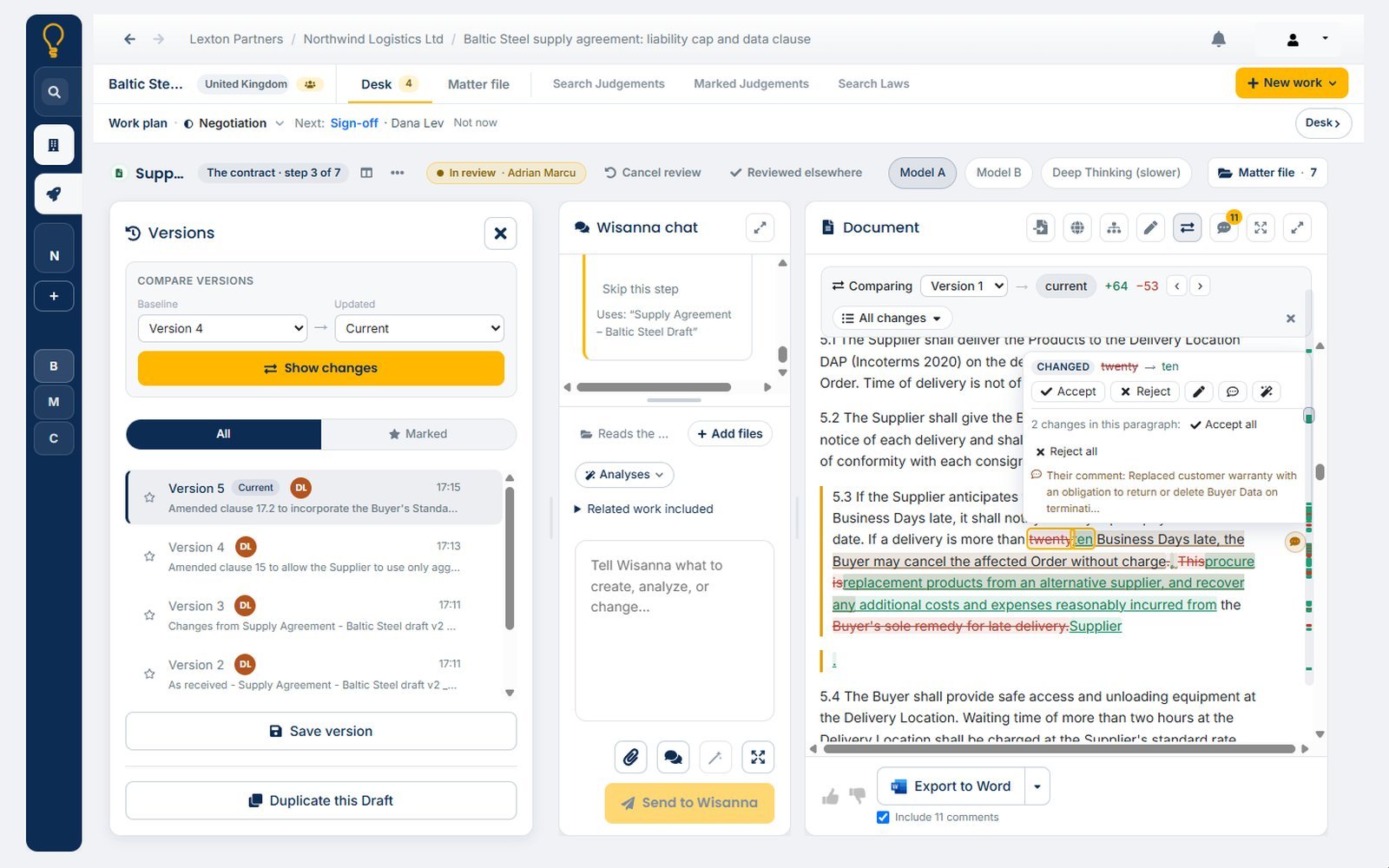Close the Versions panel
This screenshot has width=1389, height=868.
[x=500, y=233]
